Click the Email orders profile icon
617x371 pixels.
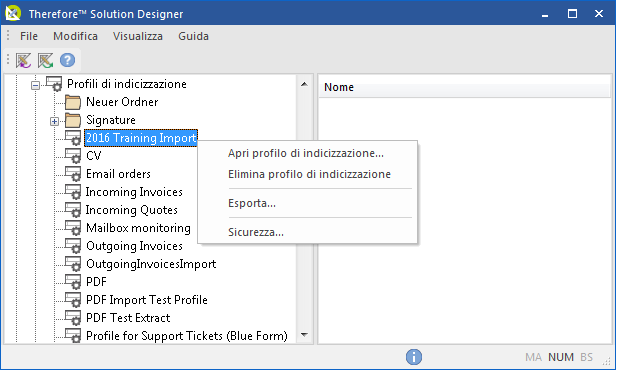(73, 174)
